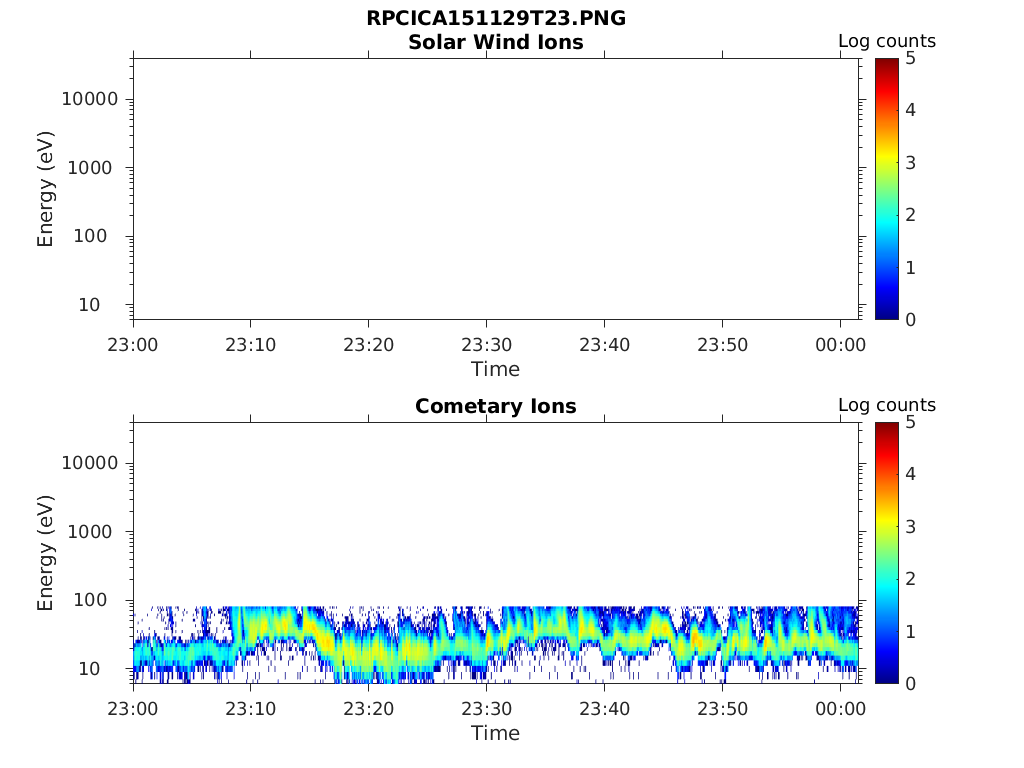Click value 2 on upper colorbar scale
The height and width of the screenshot is (768, 1024).
coord(910,215)
